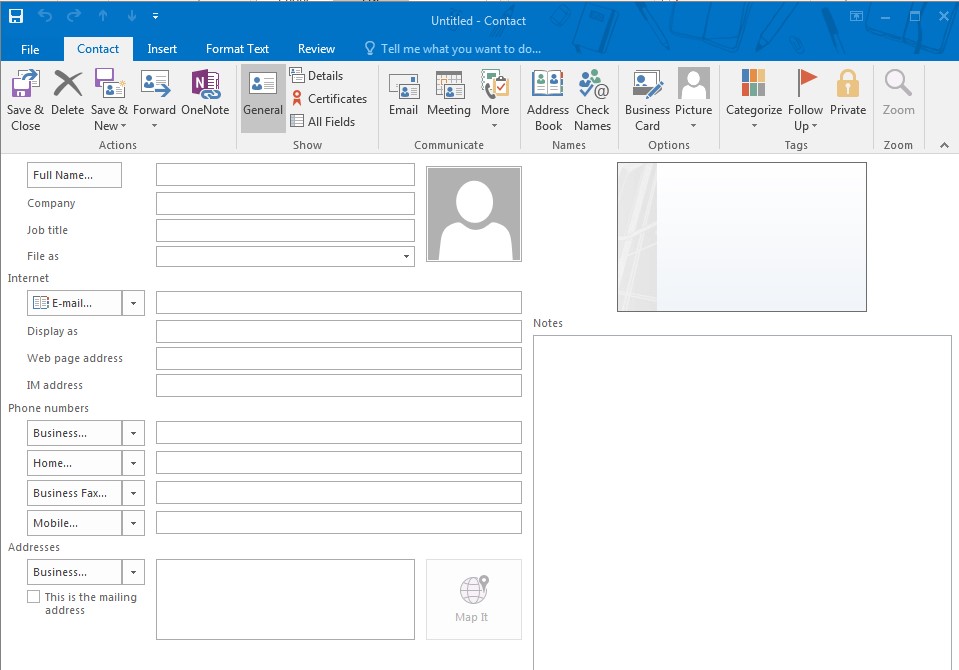Delete the contact
The height and width of the screenshot is (670, 959).
coord(67,93)
